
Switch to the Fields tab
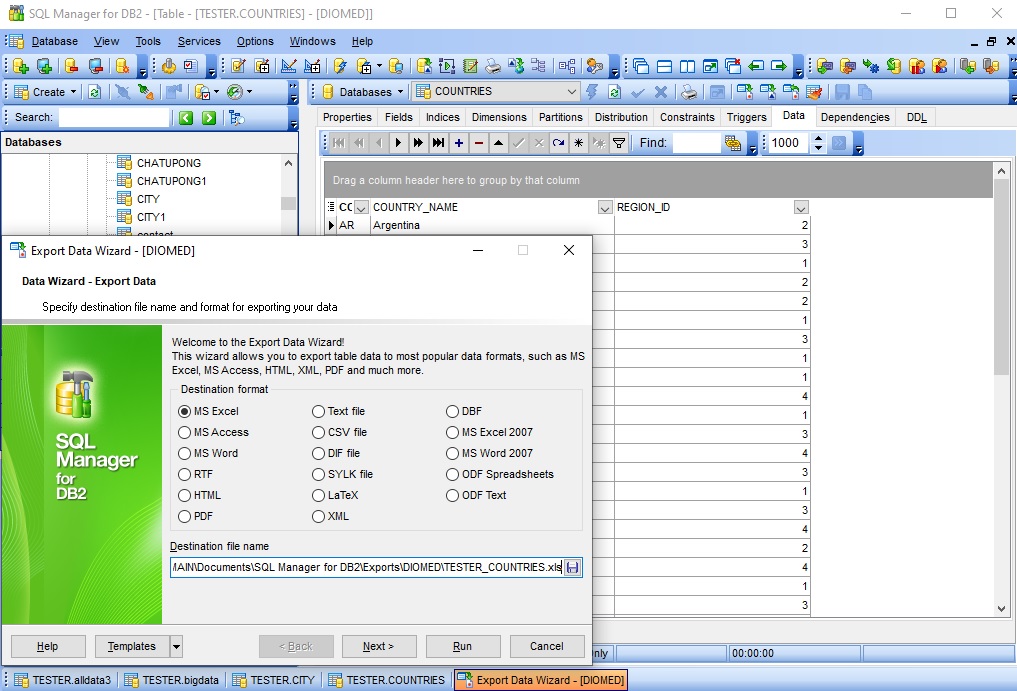tap(398, 117)
